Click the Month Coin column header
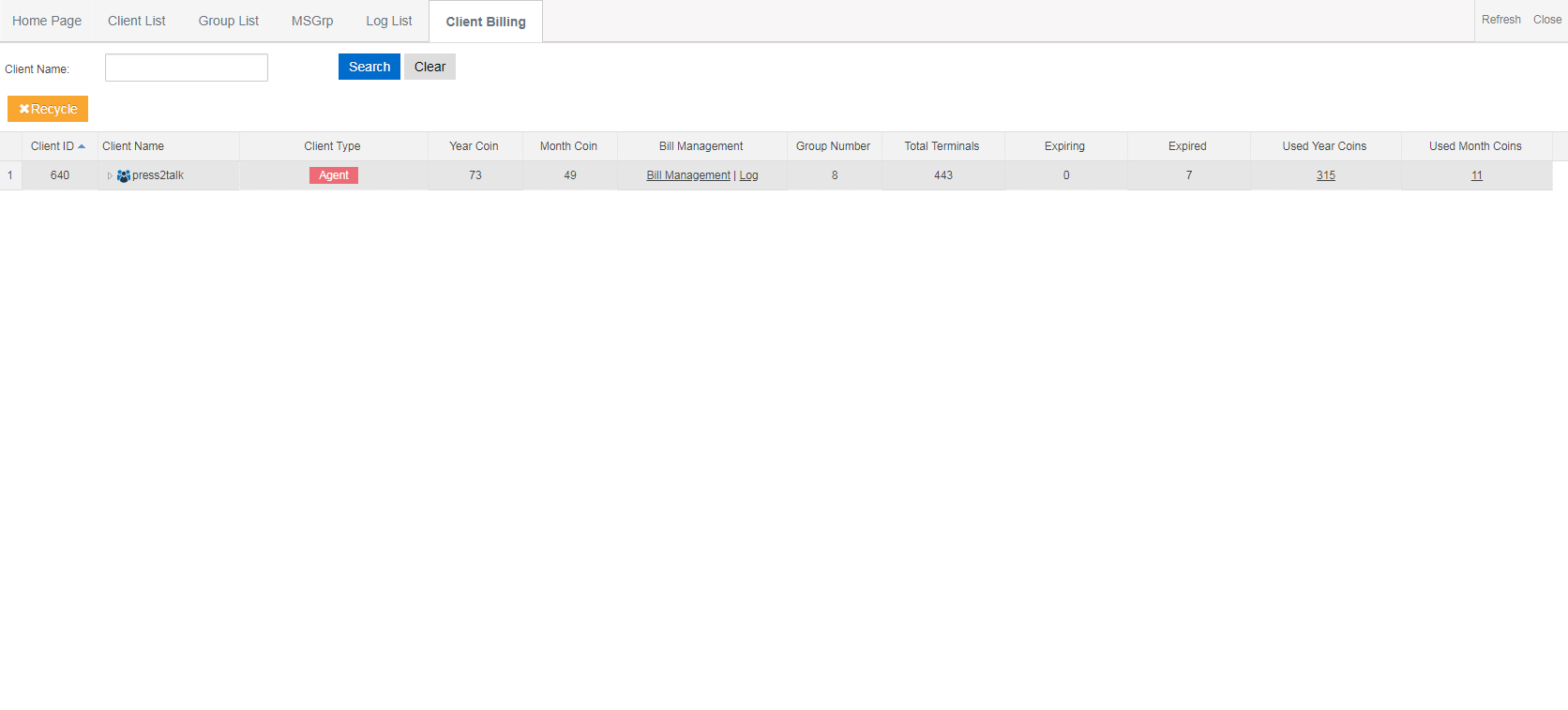Screen dimensions: 1568x710 coord(569,146)
